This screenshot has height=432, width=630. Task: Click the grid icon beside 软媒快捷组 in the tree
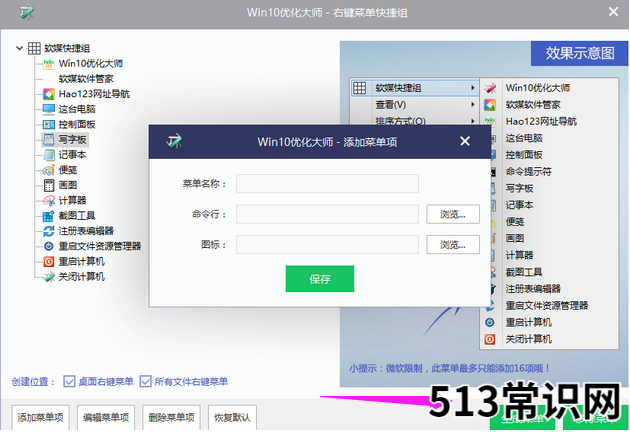pos(34,48)
